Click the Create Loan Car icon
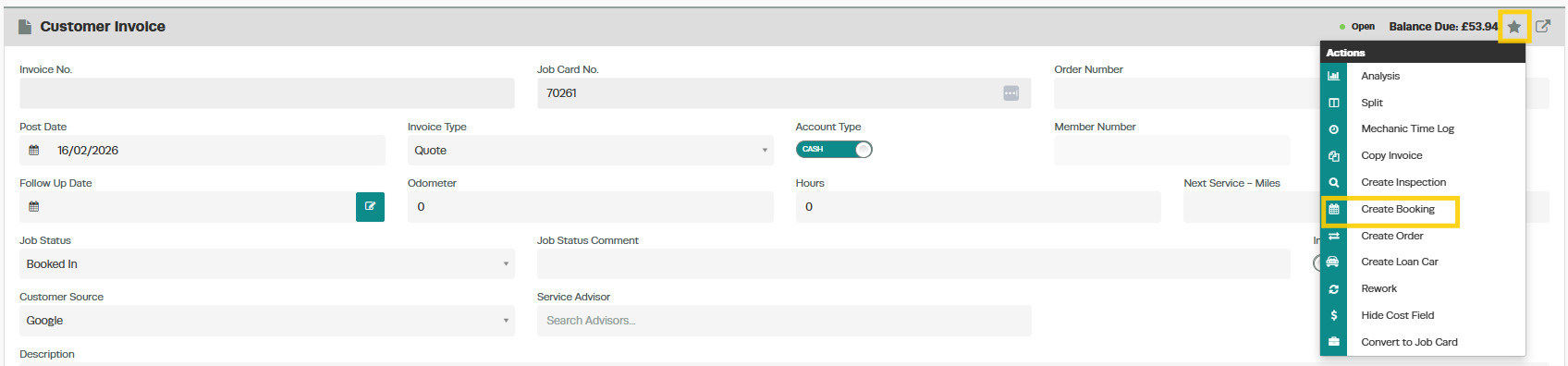This screenshot has width=1568, height=366. [1333, 262]
